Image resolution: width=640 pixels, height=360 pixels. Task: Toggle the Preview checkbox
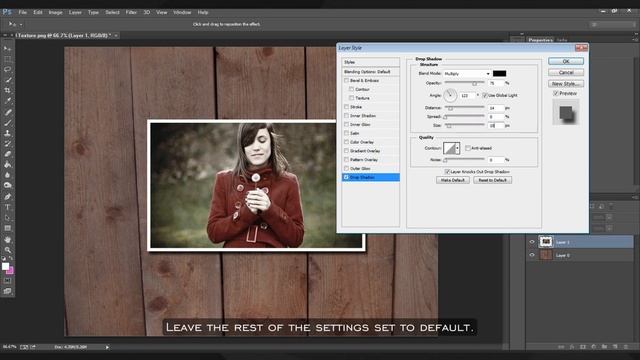[x=556, y=93]
